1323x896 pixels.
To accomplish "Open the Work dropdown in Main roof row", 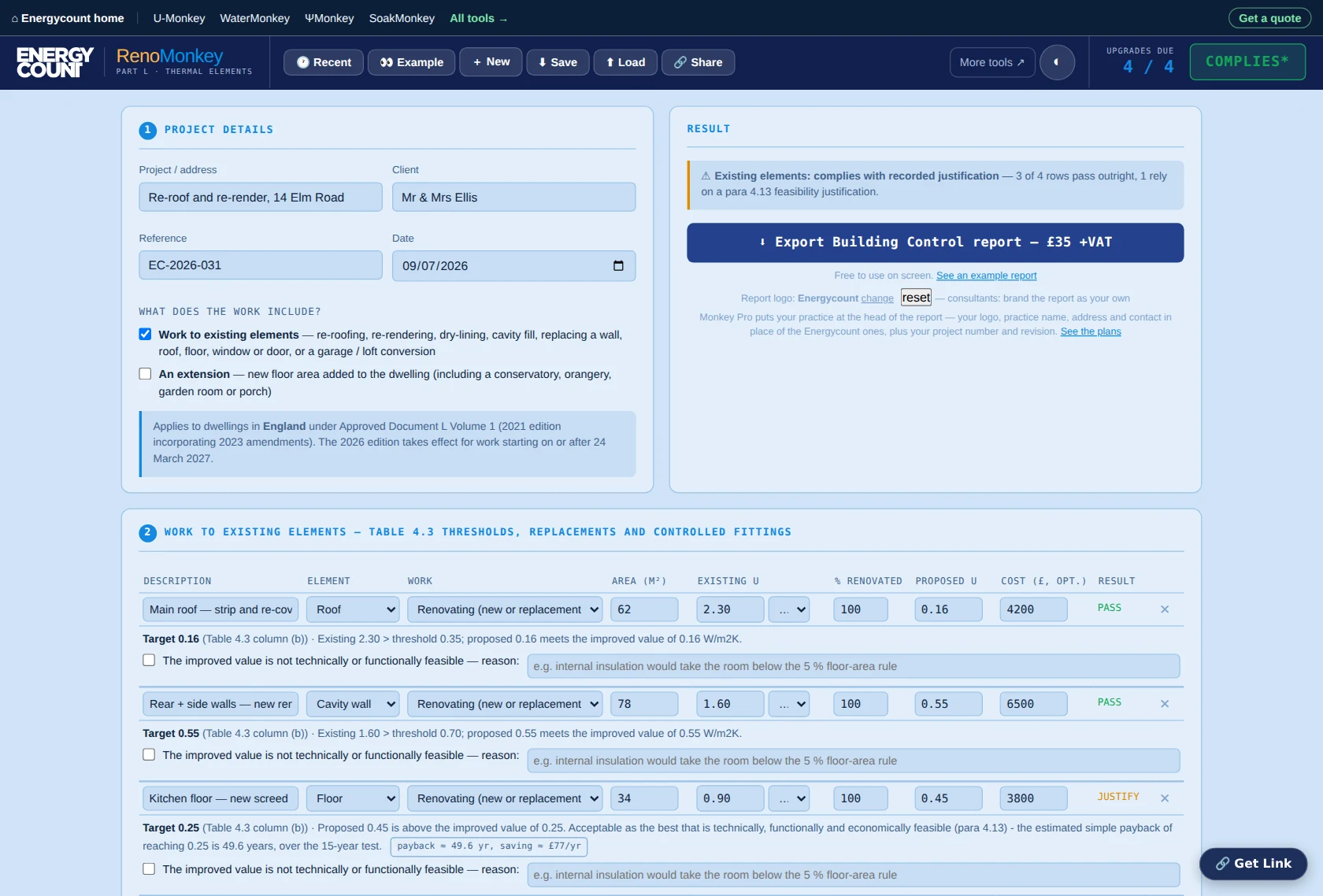I will (x=505, y=609).
